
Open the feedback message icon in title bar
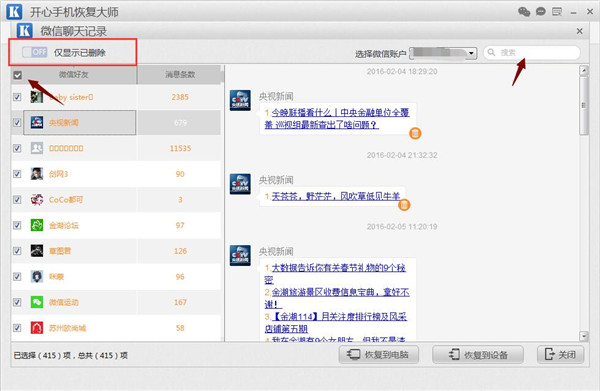[557, 12]
